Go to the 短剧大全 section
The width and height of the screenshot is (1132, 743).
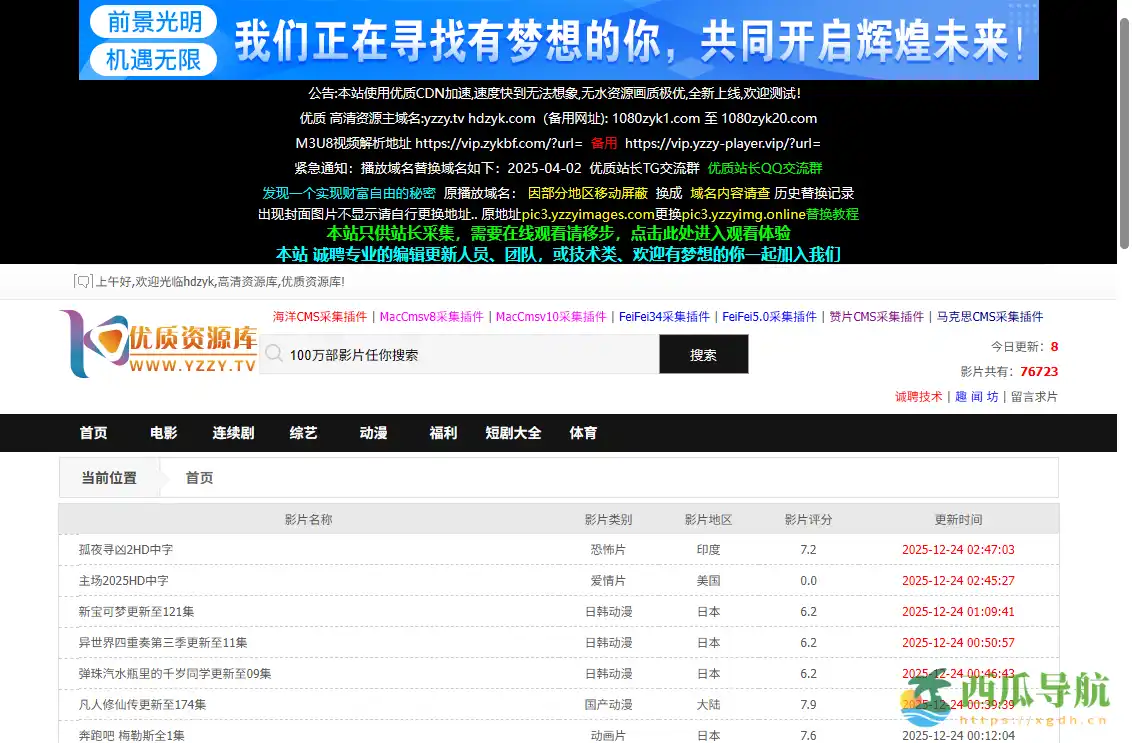pyautogui.click(x=513, y=433)
